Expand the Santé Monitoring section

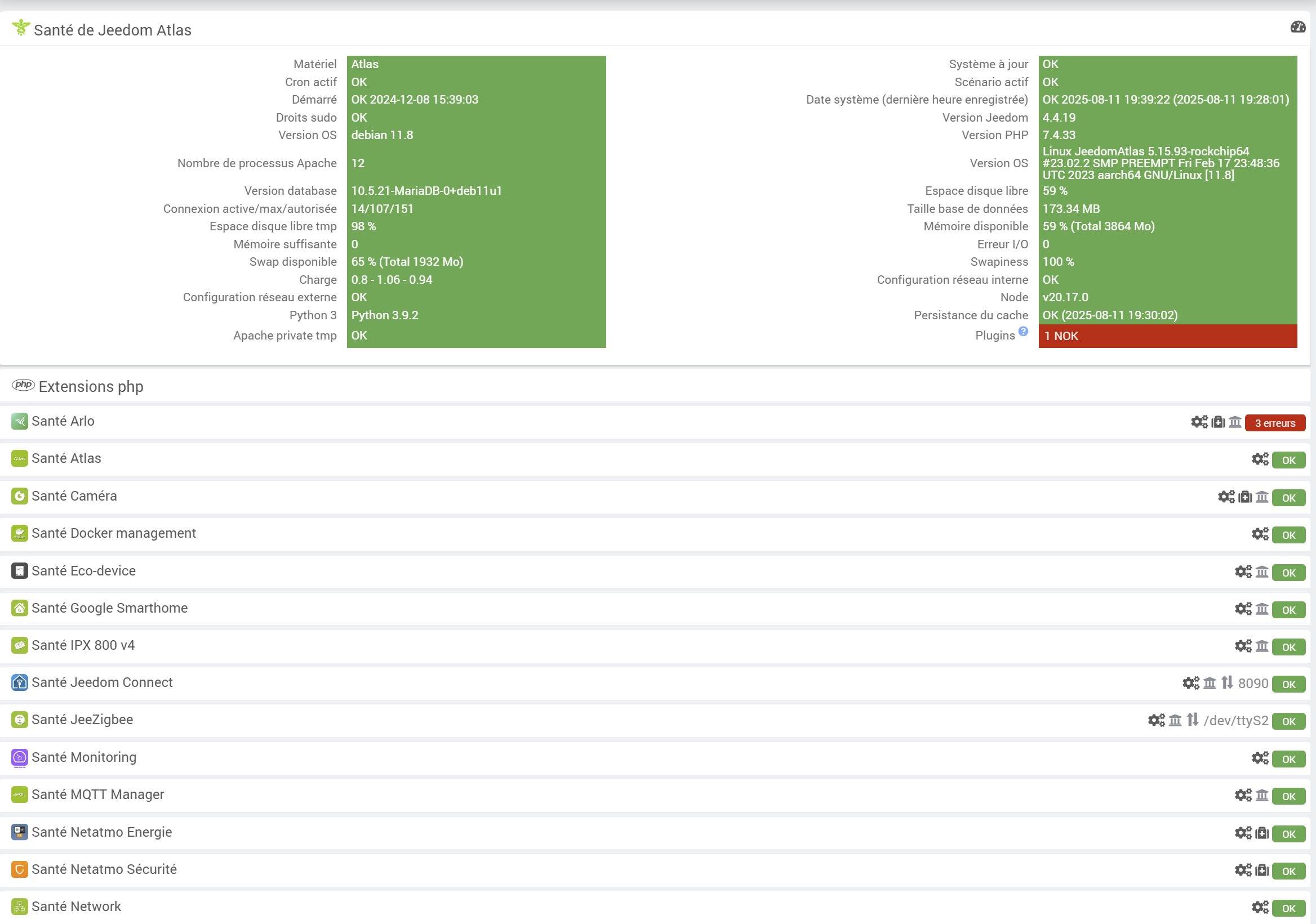(x=84, y=758)
